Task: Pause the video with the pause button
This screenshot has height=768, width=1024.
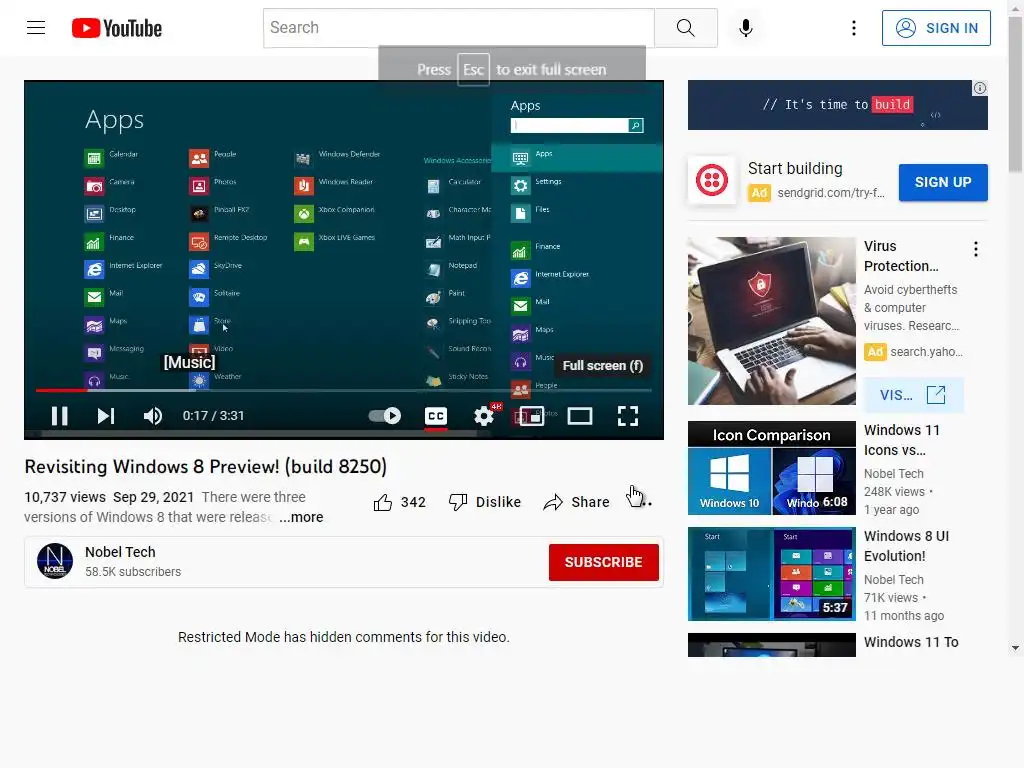Action: click(x=59, y=416)
